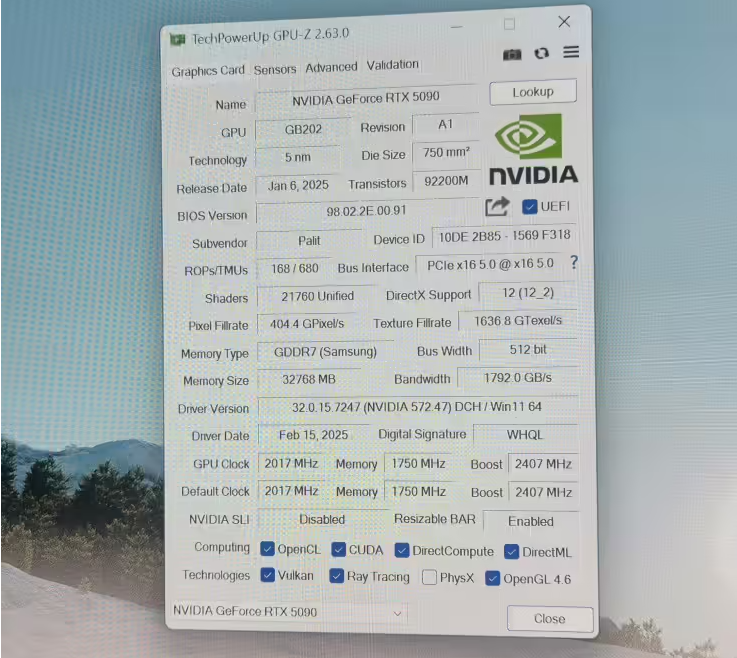Click the Texture Fillrate field 1636.8 GTexel/s
The image size is (737, 658).
tap(518, 321)
